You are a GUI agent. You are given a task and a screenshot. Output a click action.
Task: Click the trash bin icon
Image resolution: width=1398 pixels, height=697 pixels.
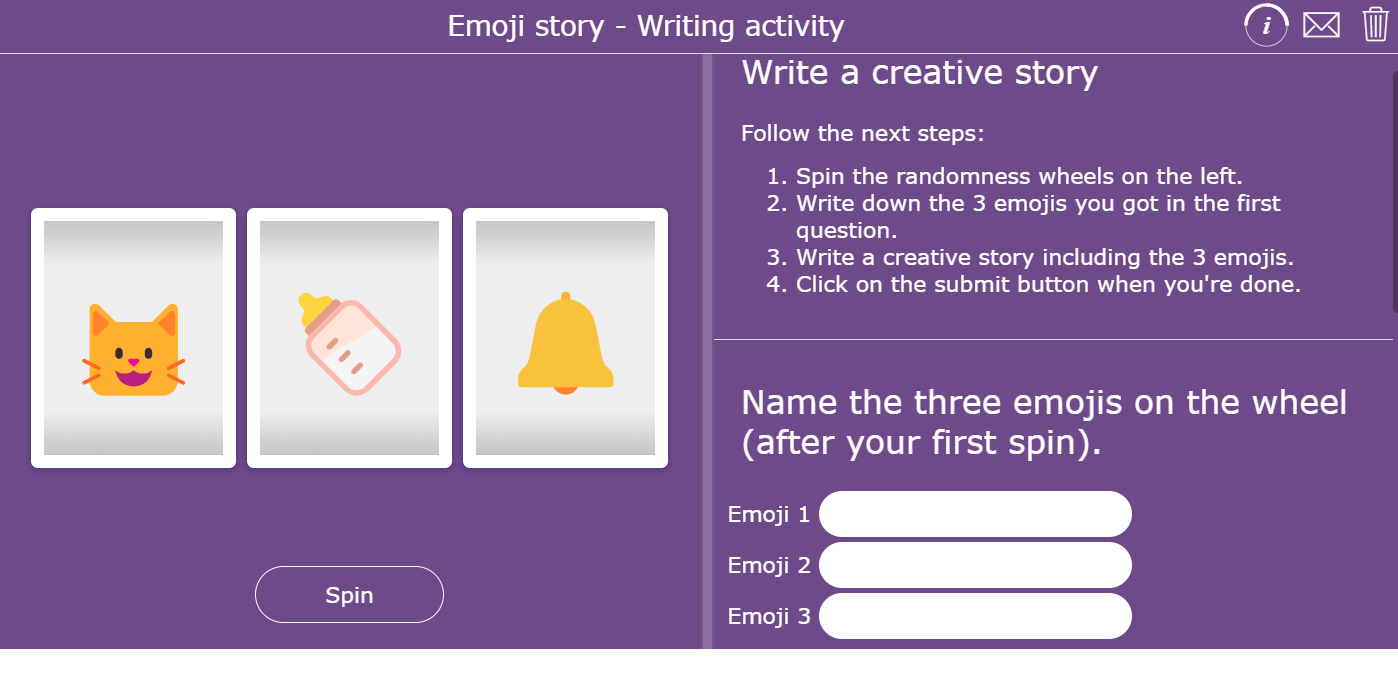click(x=1376, y=24)
